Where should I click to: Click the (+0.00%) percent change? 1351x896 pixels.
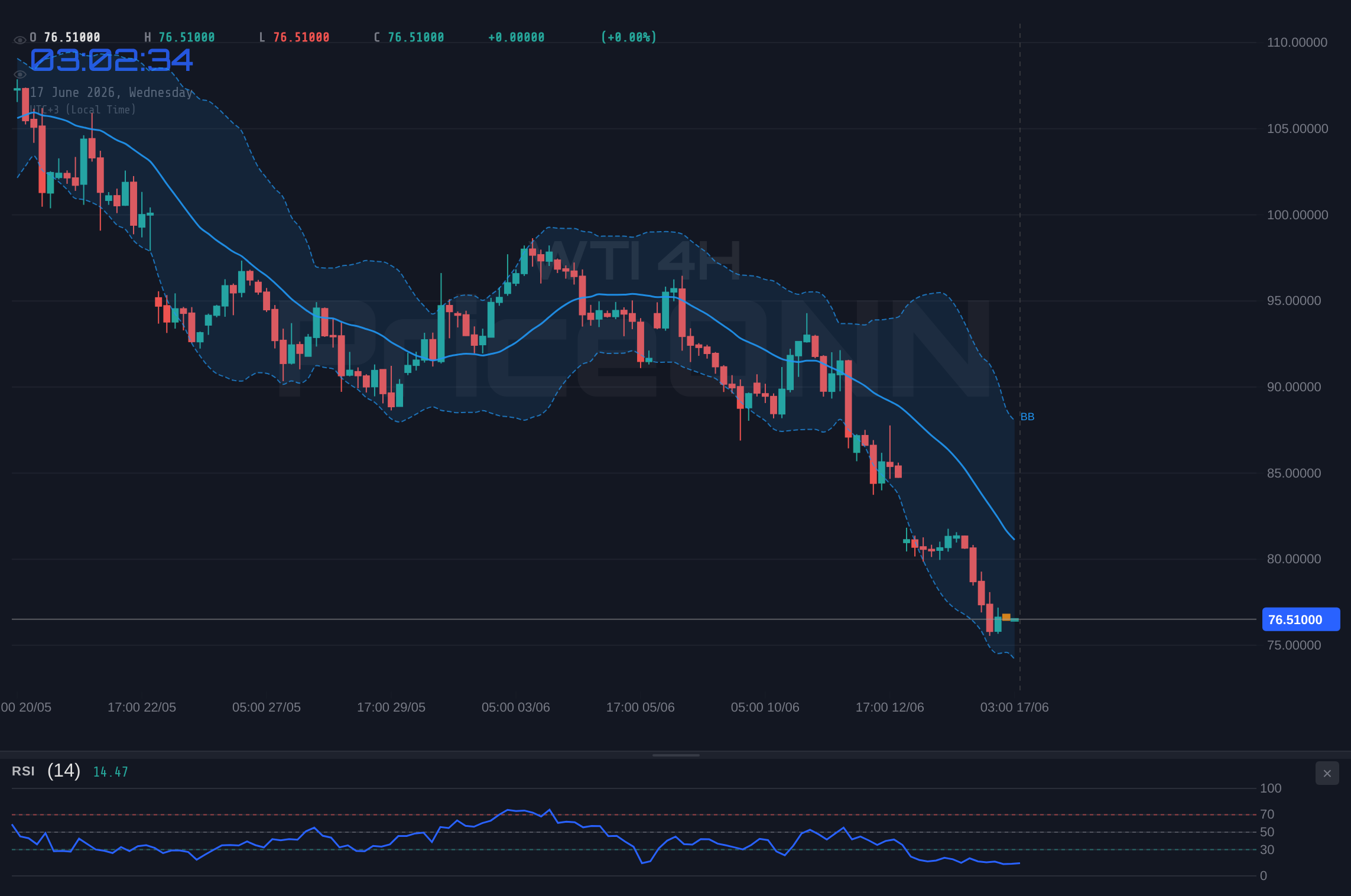629,37
